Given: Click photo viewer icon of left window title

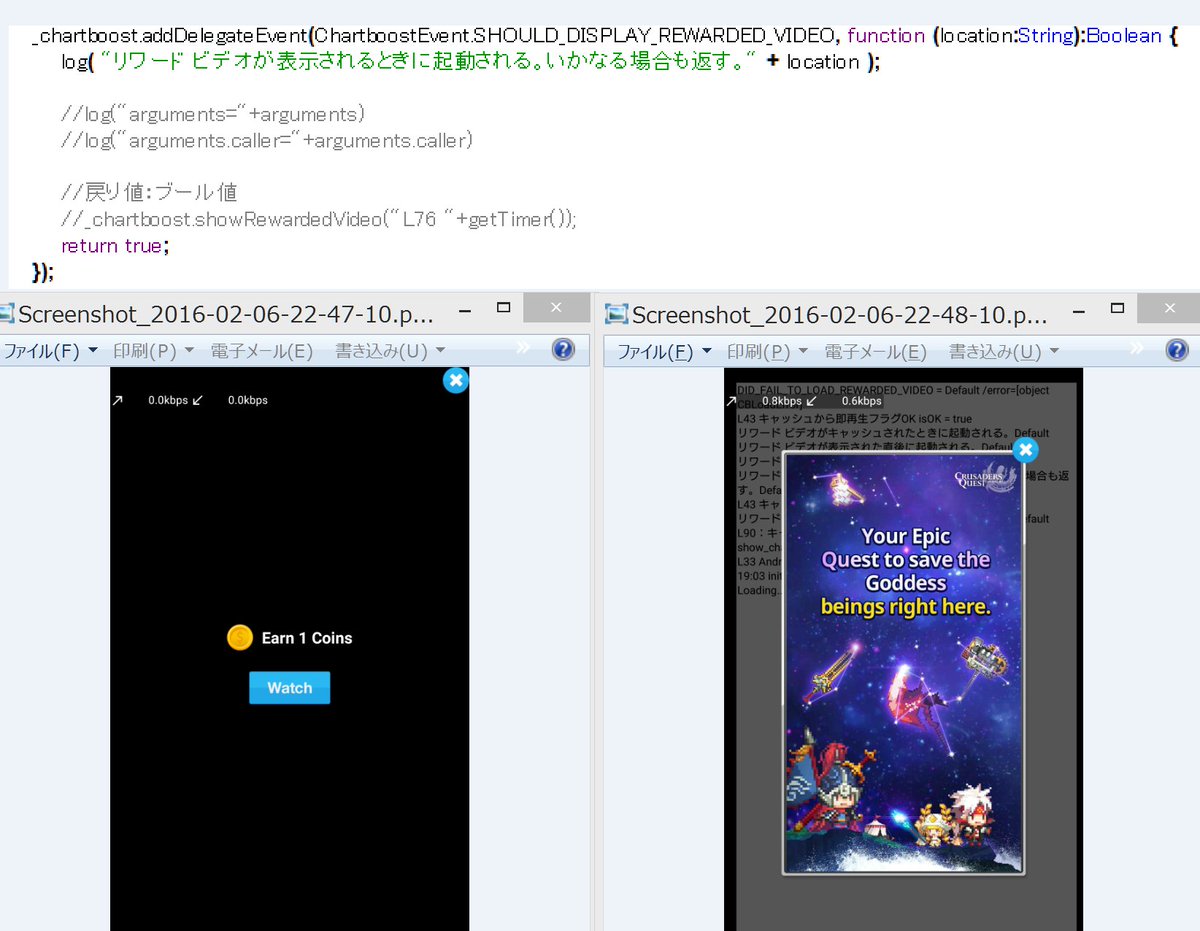Looking at the screenshot, I should coord(8,315).
